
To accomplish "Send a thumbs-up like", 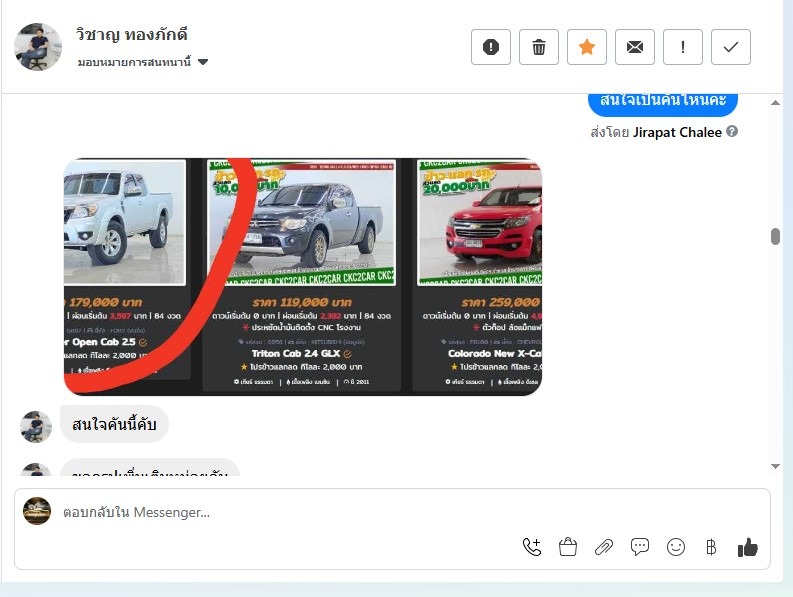I will [x=747, y=547].
